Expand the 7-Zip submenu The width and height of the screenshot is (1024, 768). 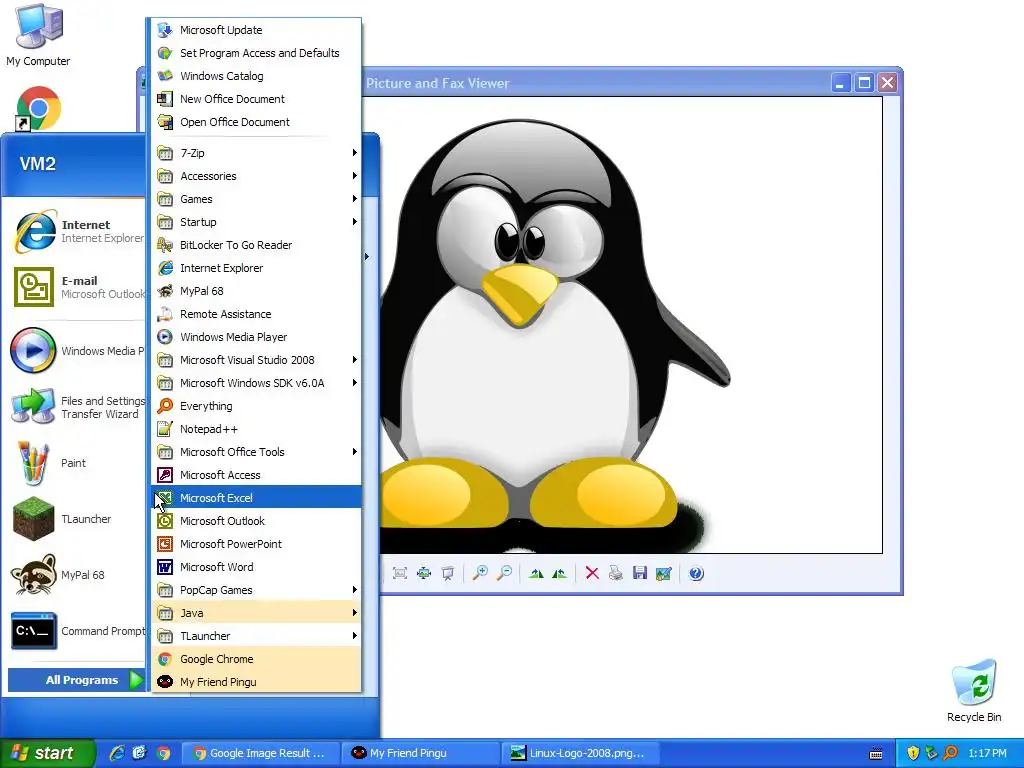(x=257, y=153)
